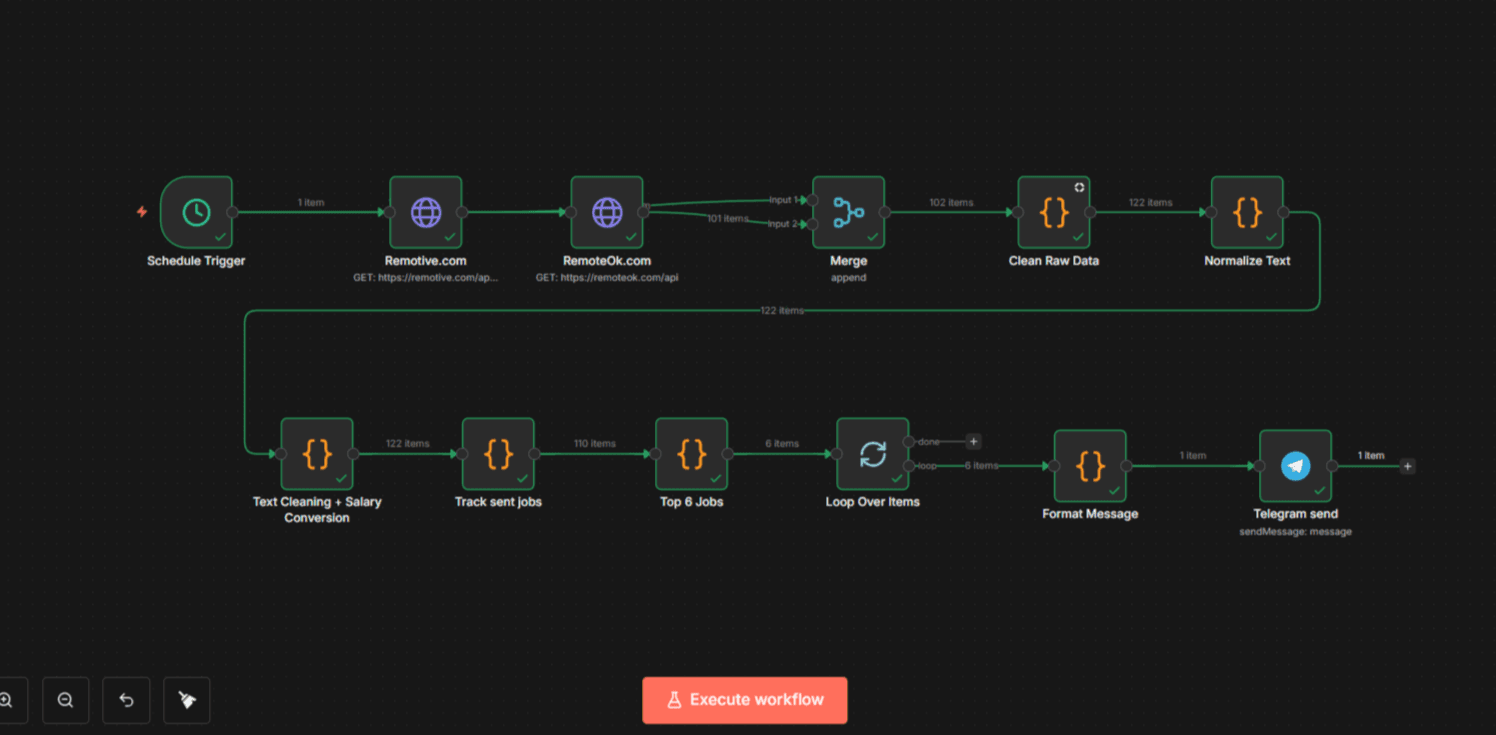Click the Merge node icon
Image resolution: width=1496 pixels, height=735 pixels.
click(848, 212)
